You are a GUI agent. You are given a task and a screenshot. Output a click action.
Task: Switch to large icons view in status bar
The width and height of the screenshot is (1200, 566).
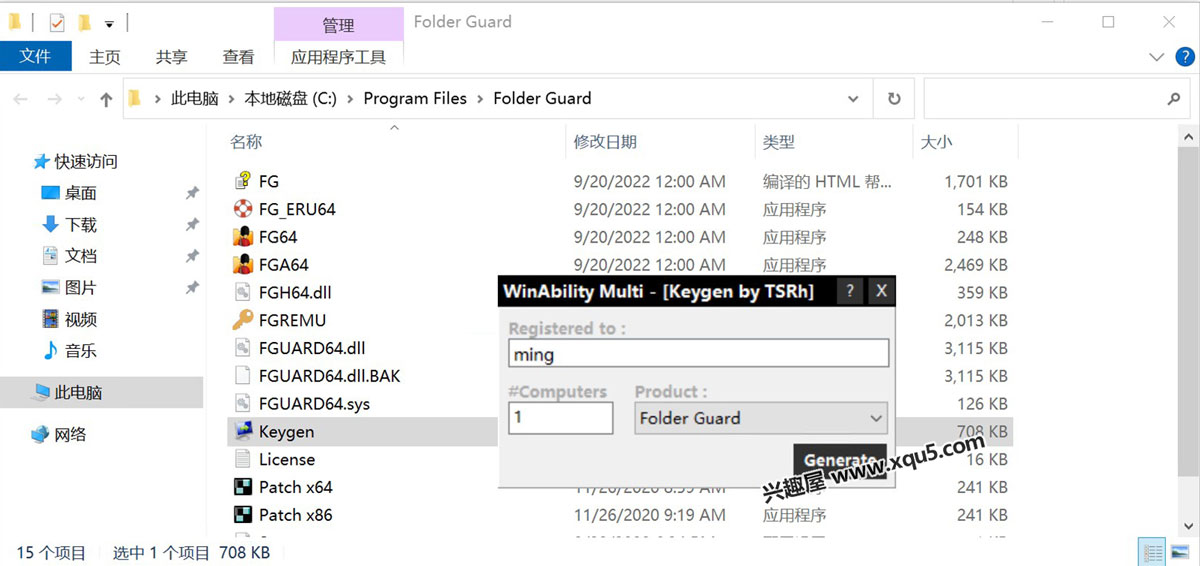[x=1180, y=552]
